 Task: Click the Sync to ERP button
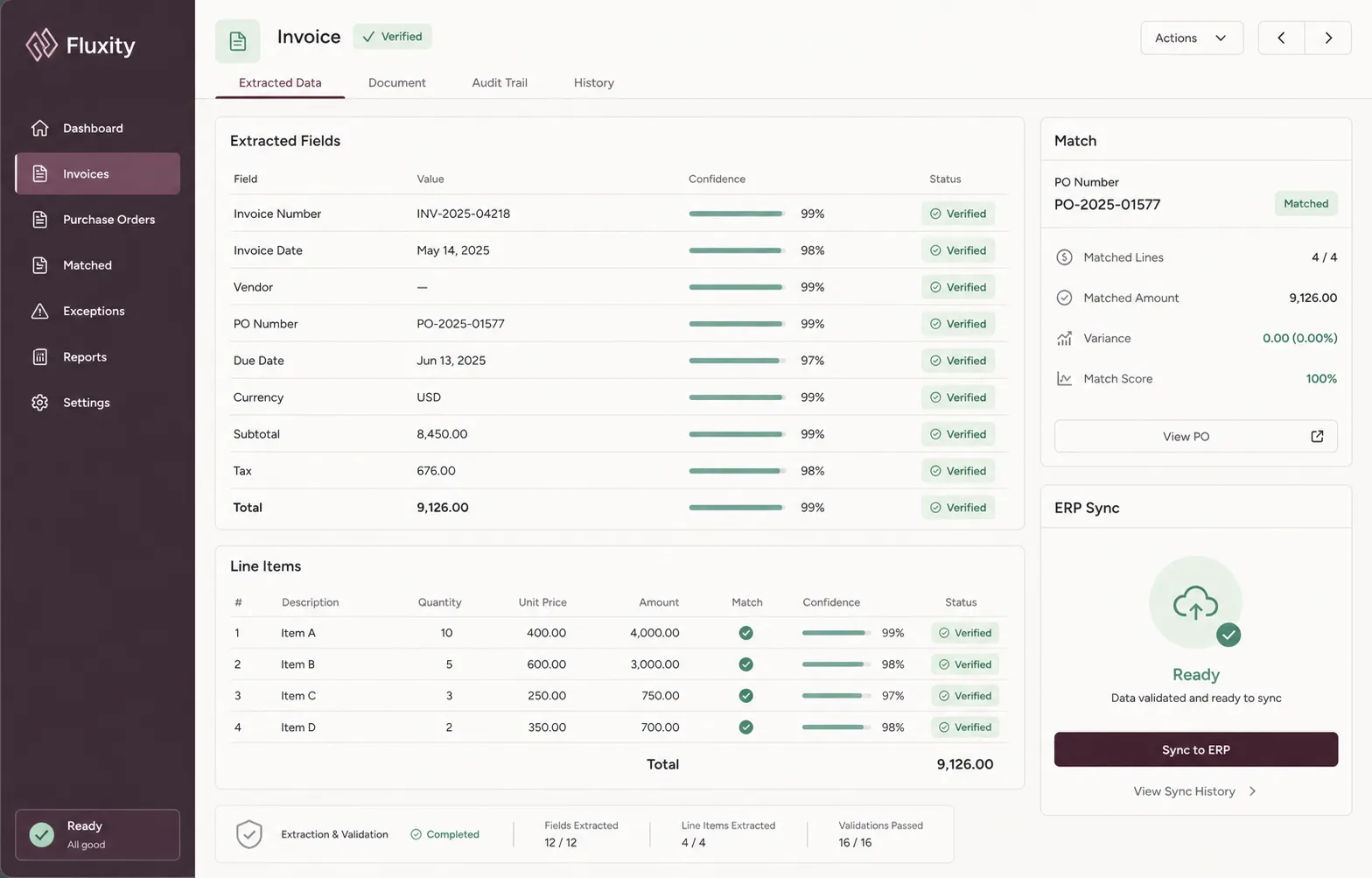tap(1195, 749)
